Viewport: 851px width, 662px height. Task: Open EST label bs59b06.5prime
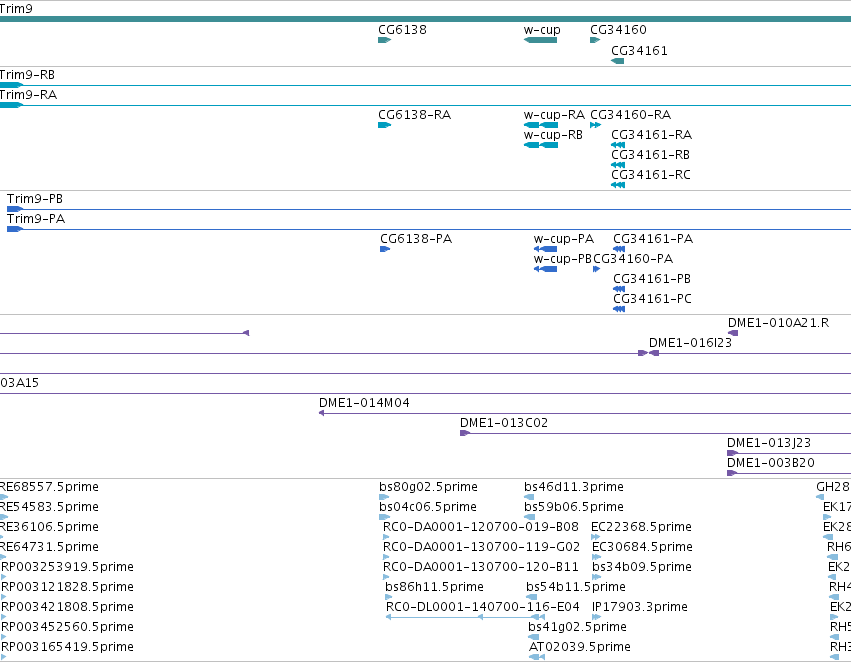point(574,507)
